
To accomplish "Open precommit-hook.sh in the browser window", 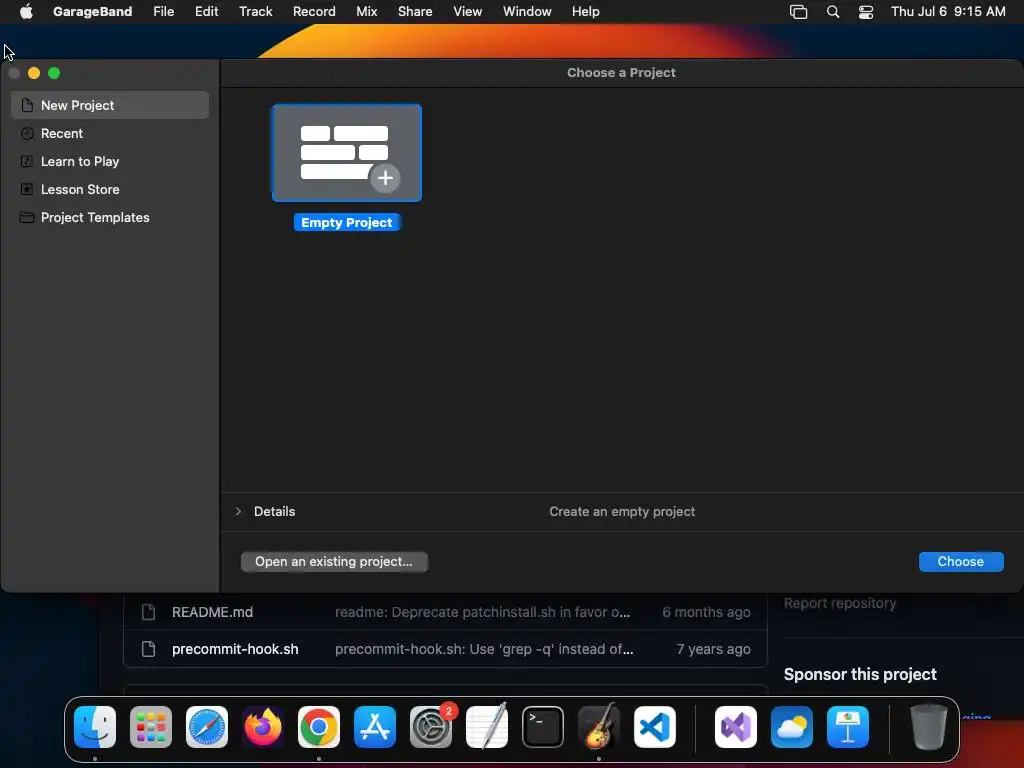I will coord(235,649).
